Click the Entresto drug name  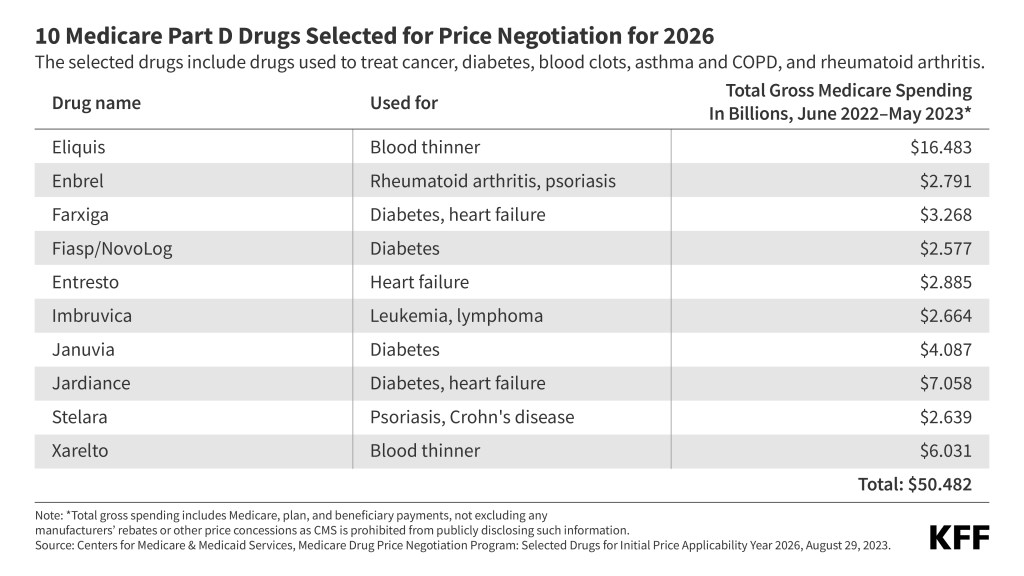(84, 282)
